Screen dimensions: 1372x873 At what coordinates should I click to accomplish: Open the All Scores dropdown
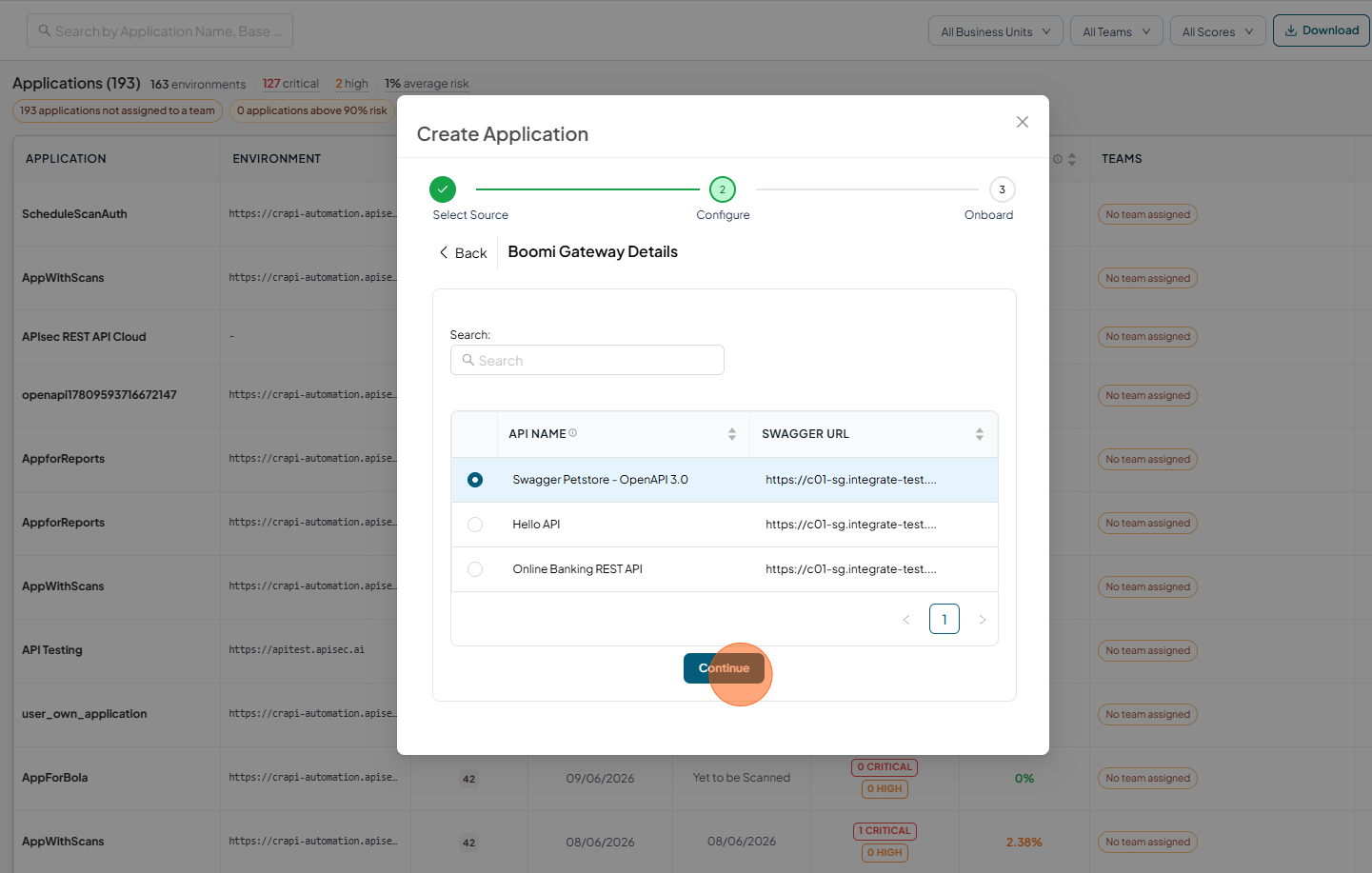pyautogui.click(x=1218, y=31)
